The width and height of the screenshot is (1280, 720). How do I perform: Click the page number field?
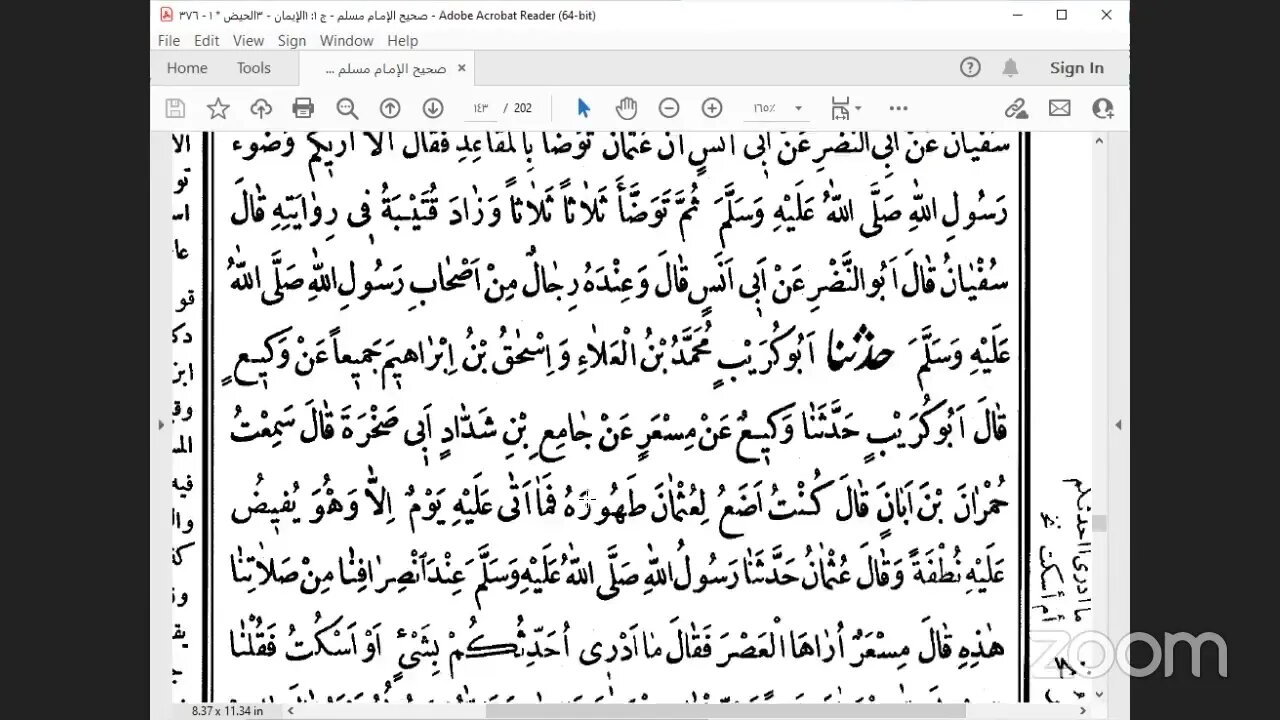(482, 108)
